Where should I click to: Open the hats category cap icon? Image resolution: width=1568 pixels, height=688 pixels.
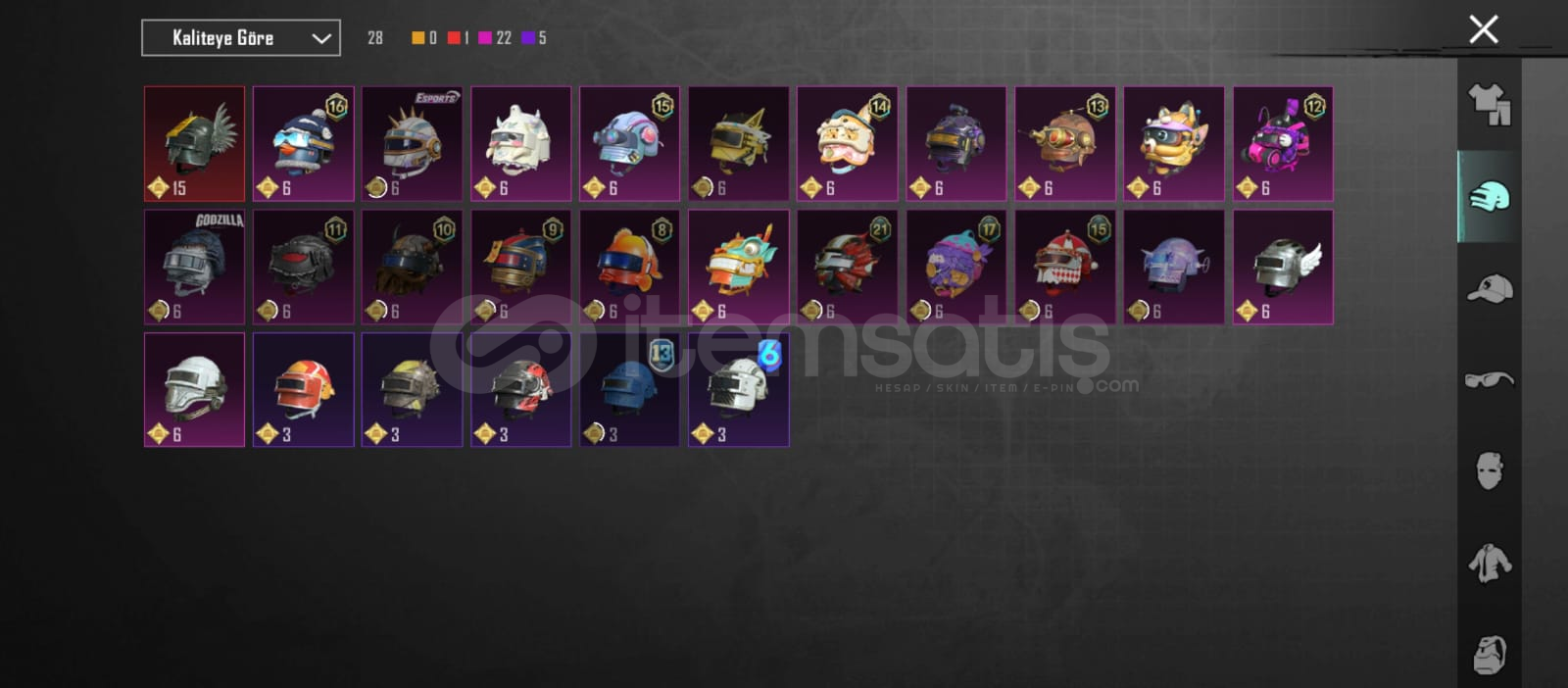click(x=1489, y=288)
